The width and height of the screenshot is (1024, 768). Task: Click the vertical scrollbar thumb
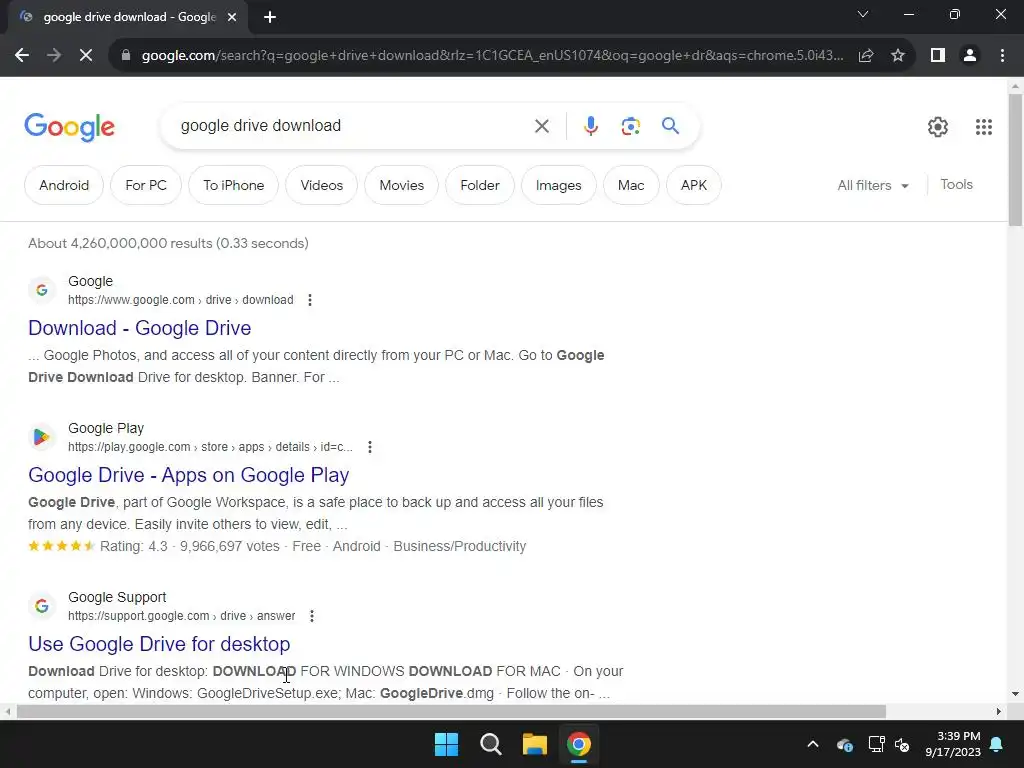tap(1016, 160)
